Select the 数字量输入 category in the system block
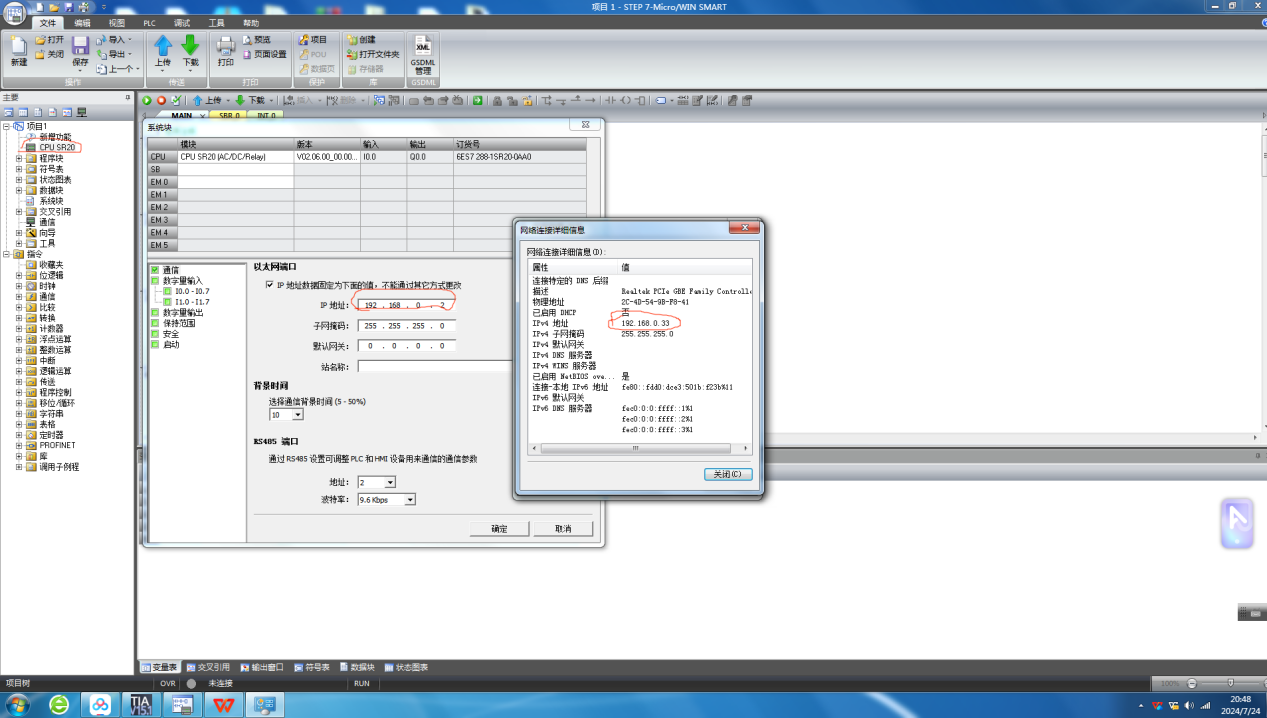1267x718 pixels. click(176, 281)
